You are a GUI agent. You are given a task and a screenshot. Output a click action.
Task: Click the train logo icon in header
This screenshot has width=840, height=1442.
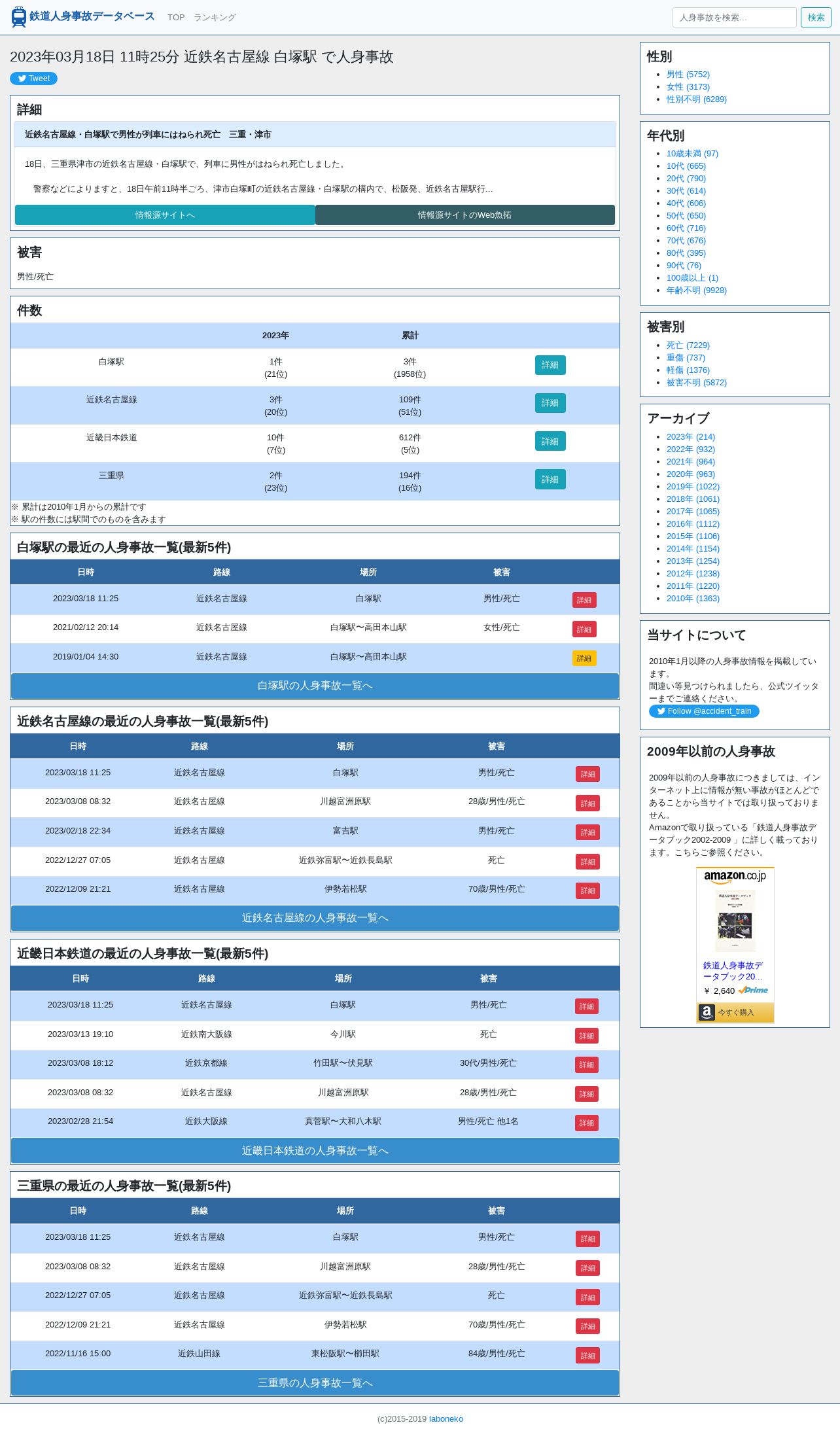(x=19, y=17)
